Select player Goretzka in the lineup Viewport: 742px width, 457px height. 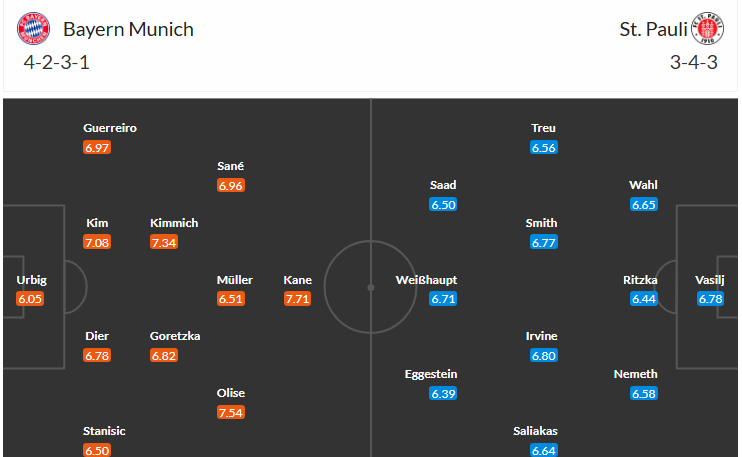tap(175, 336)
